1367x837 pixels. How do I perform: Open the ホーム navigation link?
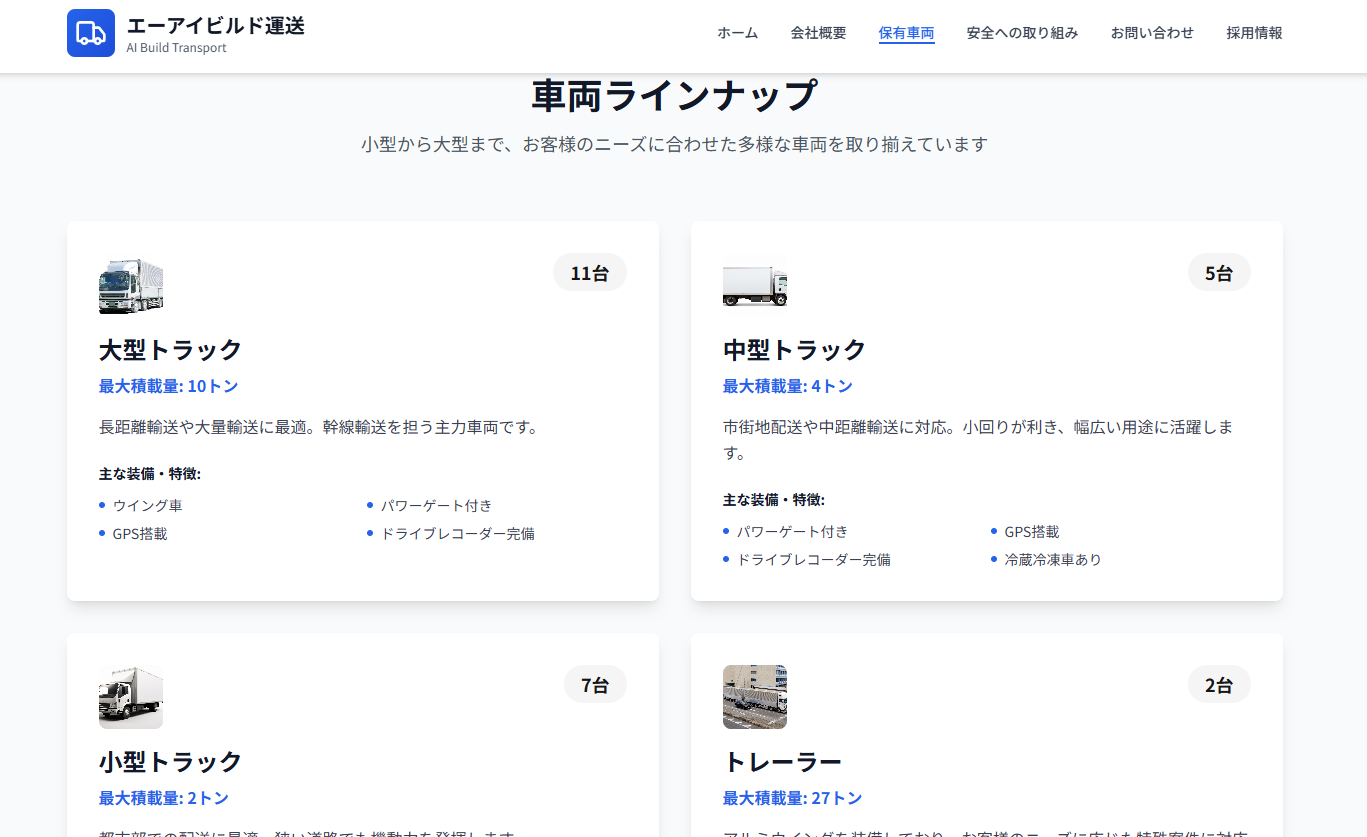pos(737,33)
